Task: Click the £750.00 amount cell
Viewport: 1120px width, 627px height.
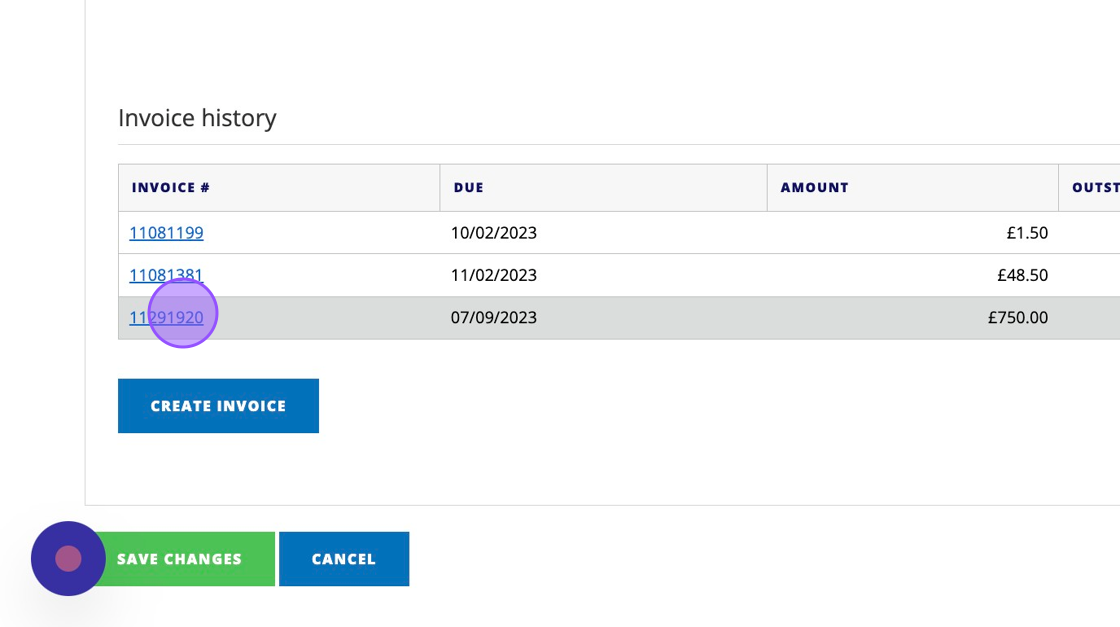Action: [x=1018, y=317]
